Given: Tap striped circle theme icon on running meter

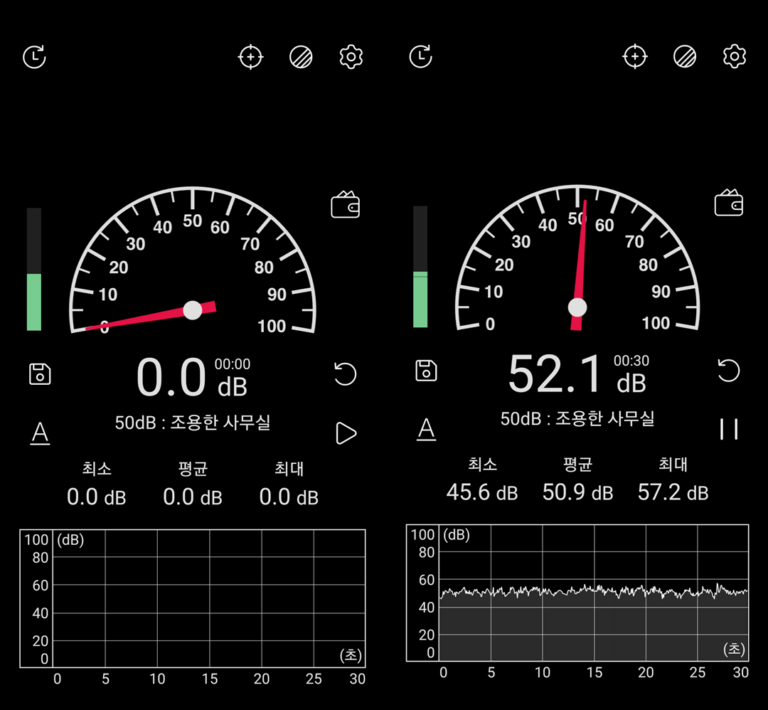Looking at the screenshot, I should click(685, 56).
